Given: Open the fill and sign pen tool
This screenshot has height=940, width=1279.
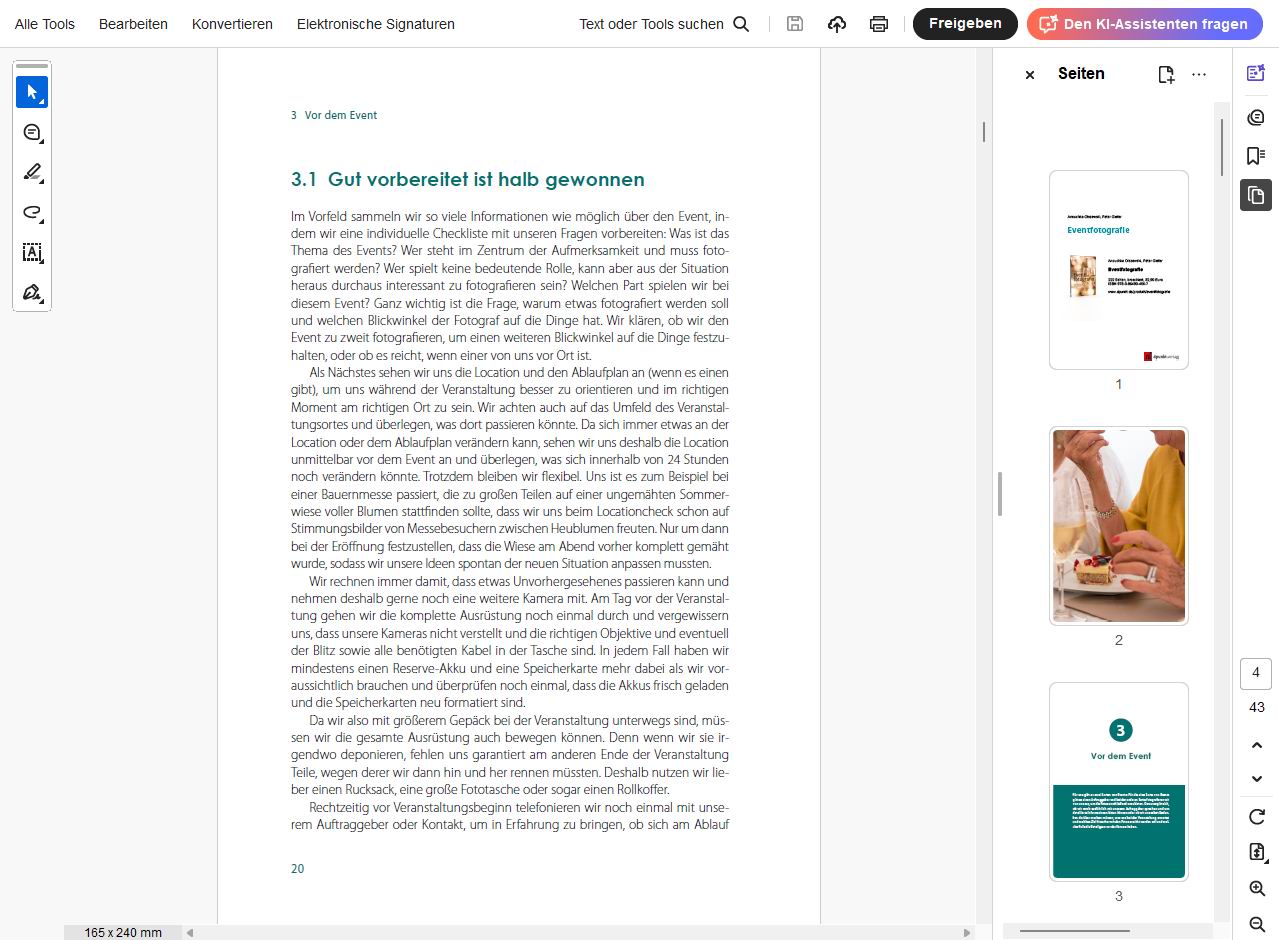Looking at the screenshot, I should pyautogui.click(x=32, y=292).
